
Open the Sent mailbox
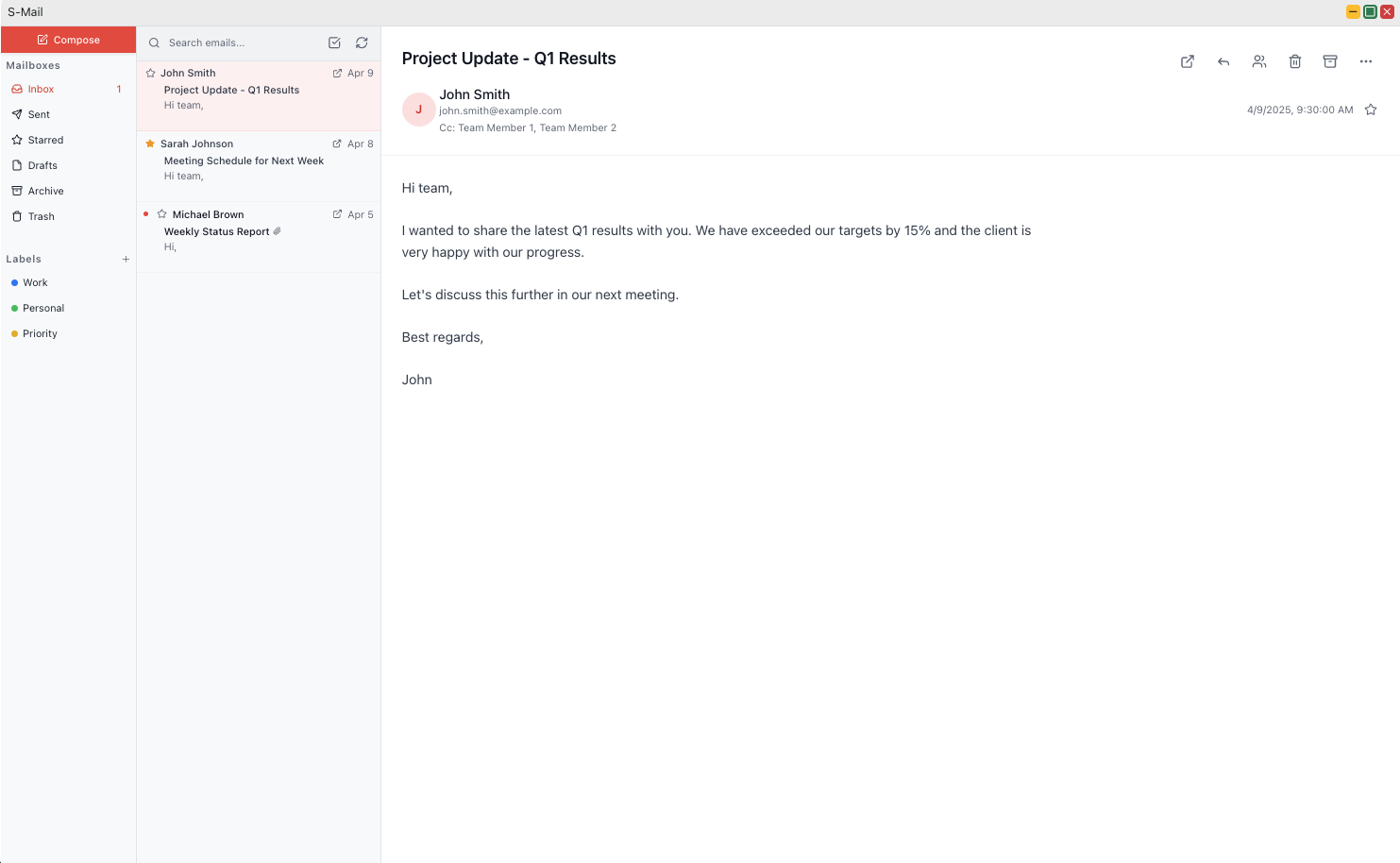39,114
